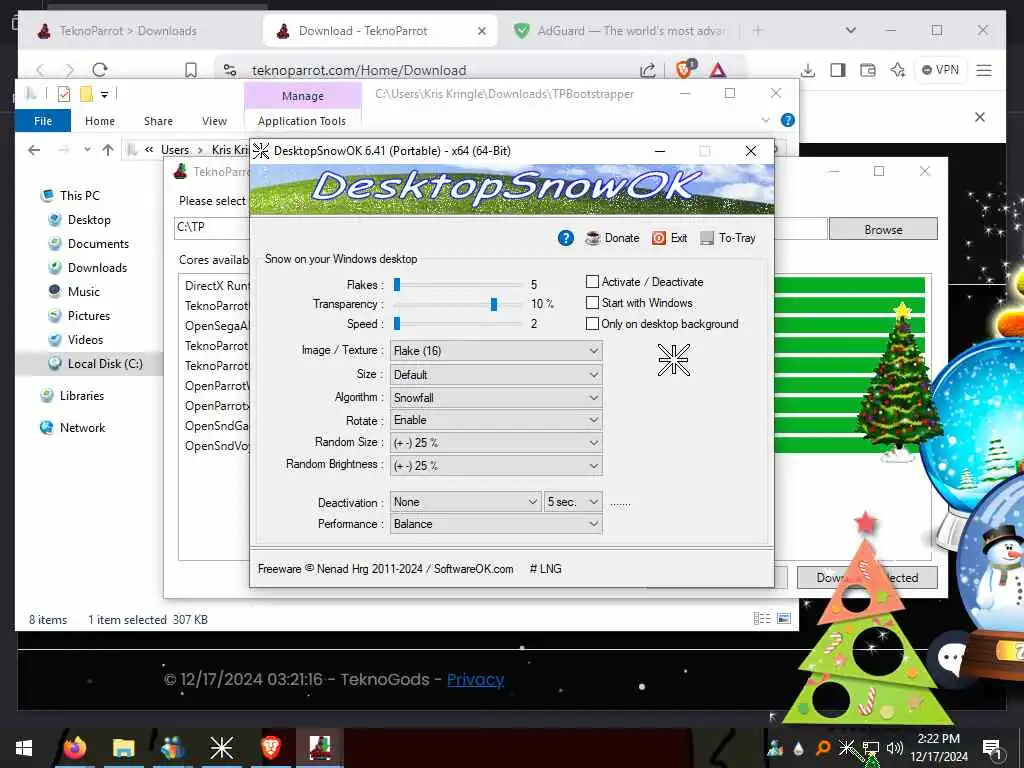Open the 5 sec. dropdown

tap(573, 502)
